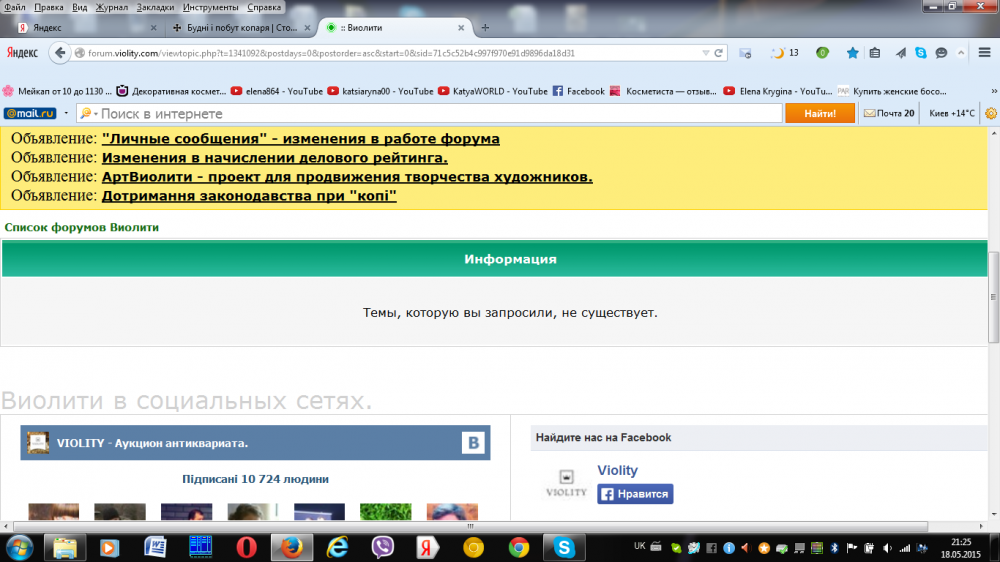Switch to the Яндекс tab
The width and height of the screenshot is (1000, 562).
coord(86,27)
